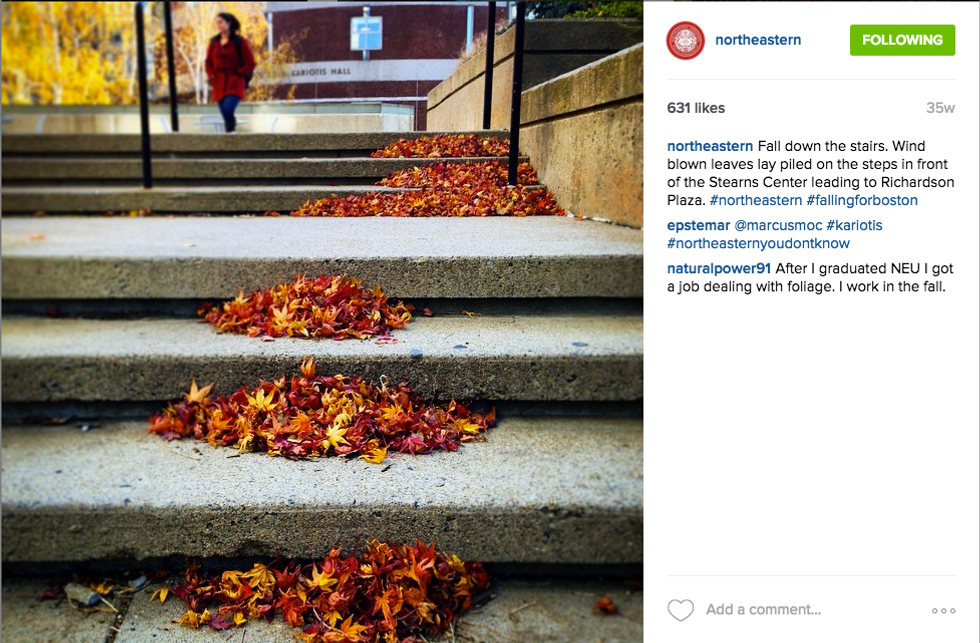
Task: Click northeastern username in the caption
Action: pyautogui.click(x=709, y=146)
